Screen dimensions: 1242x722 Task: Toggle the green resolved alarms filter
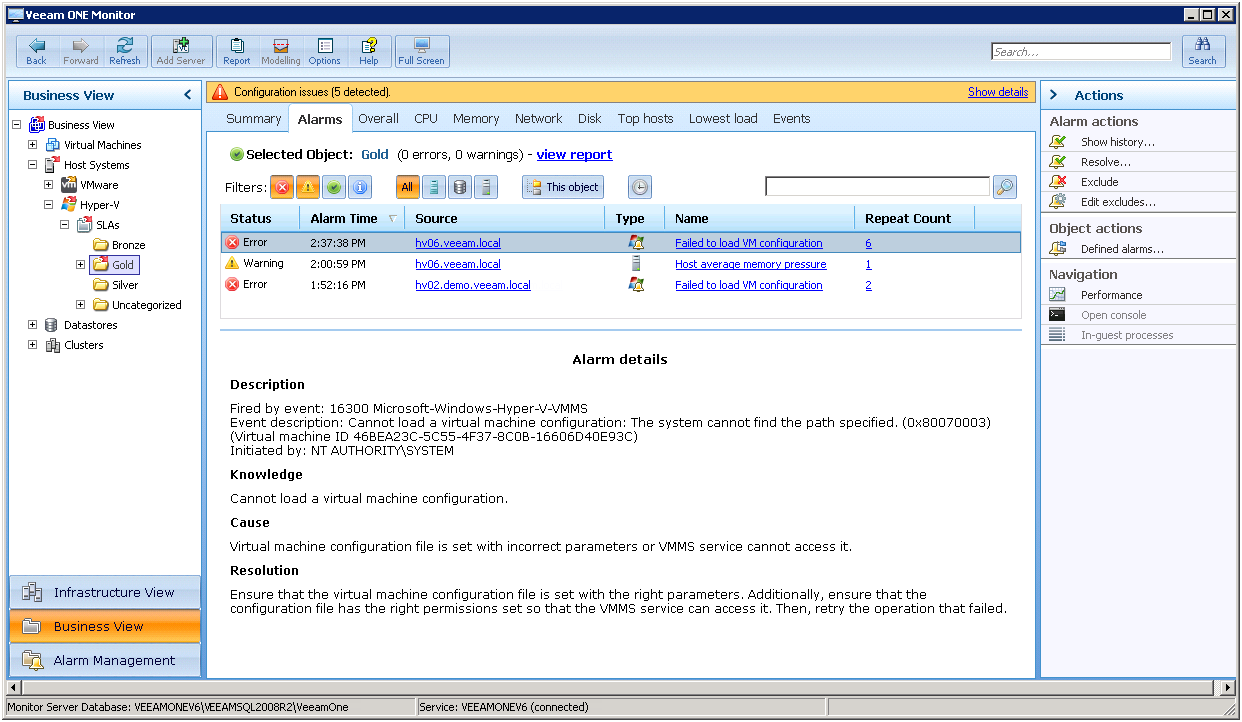[x=334, y=187]
